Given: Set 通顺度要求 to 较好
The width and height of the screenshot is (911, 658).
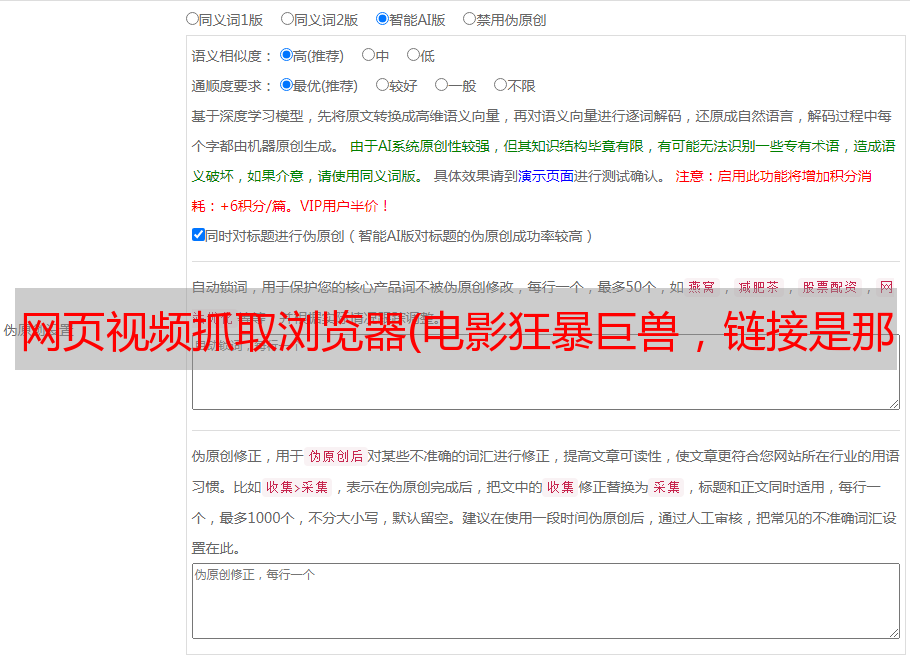Looking at the screenshot, I should click(382, 85).
